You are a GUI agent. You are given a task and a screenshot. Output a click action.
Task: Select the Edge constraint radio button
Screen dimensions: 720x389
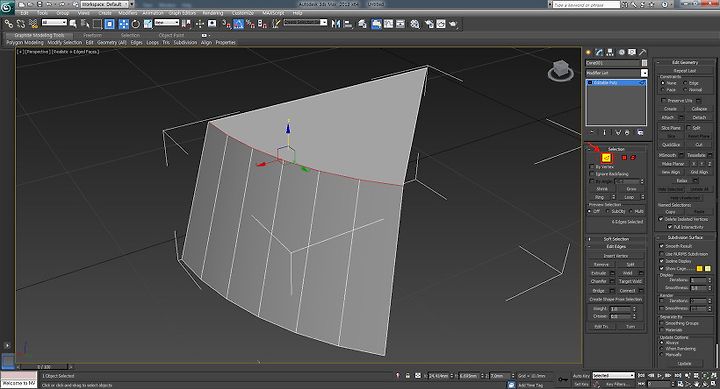[685, 83]
